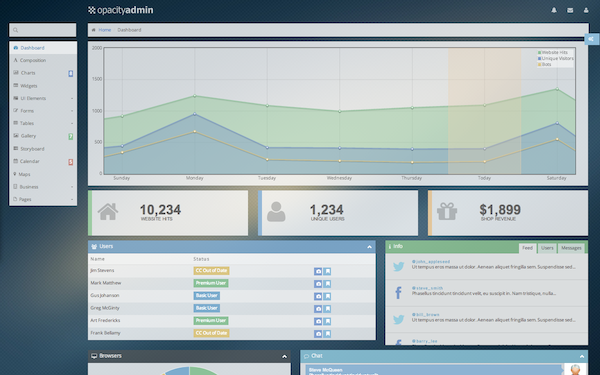Click bookmark icon for Frank Bellamy

327,334
